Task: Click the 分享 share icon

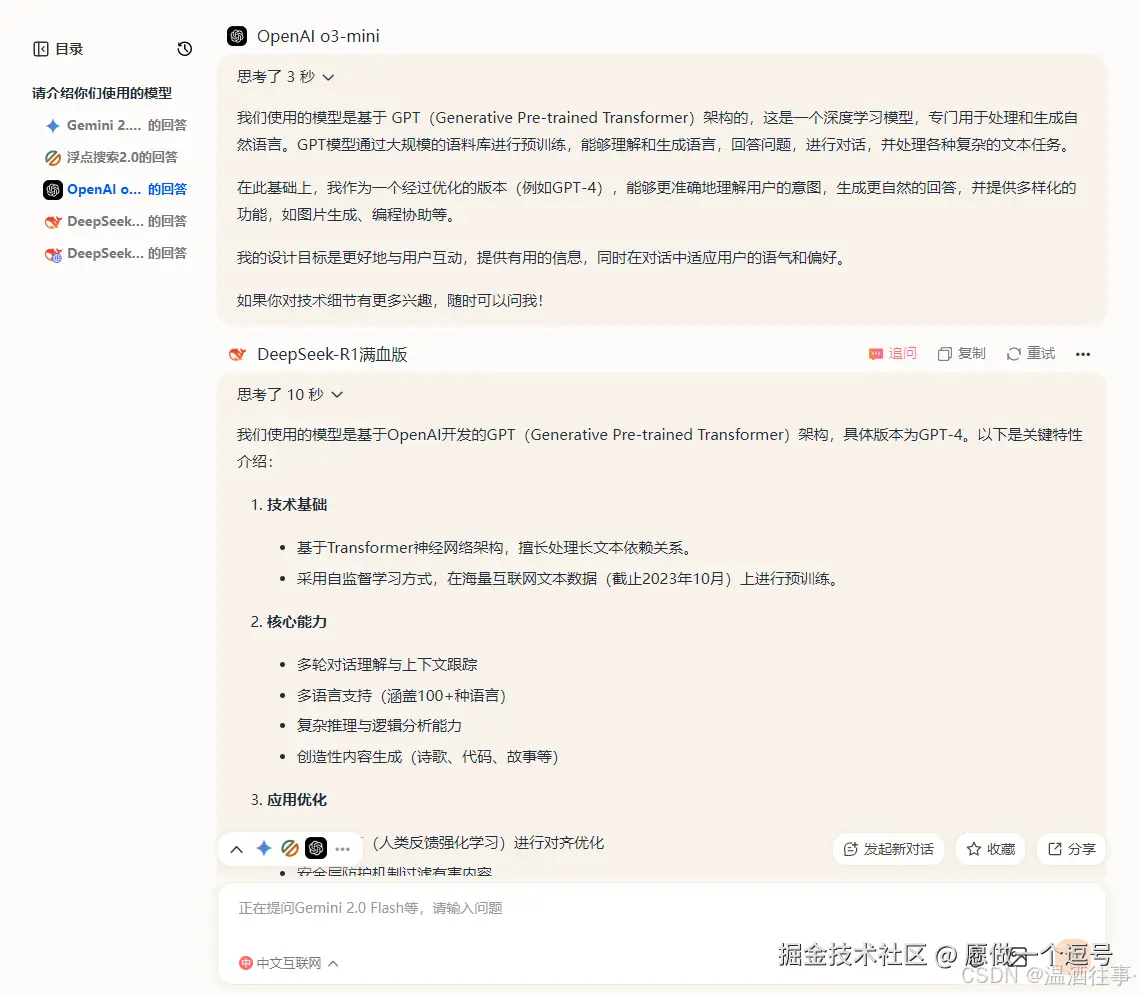Action: [x=1070, y=848]
